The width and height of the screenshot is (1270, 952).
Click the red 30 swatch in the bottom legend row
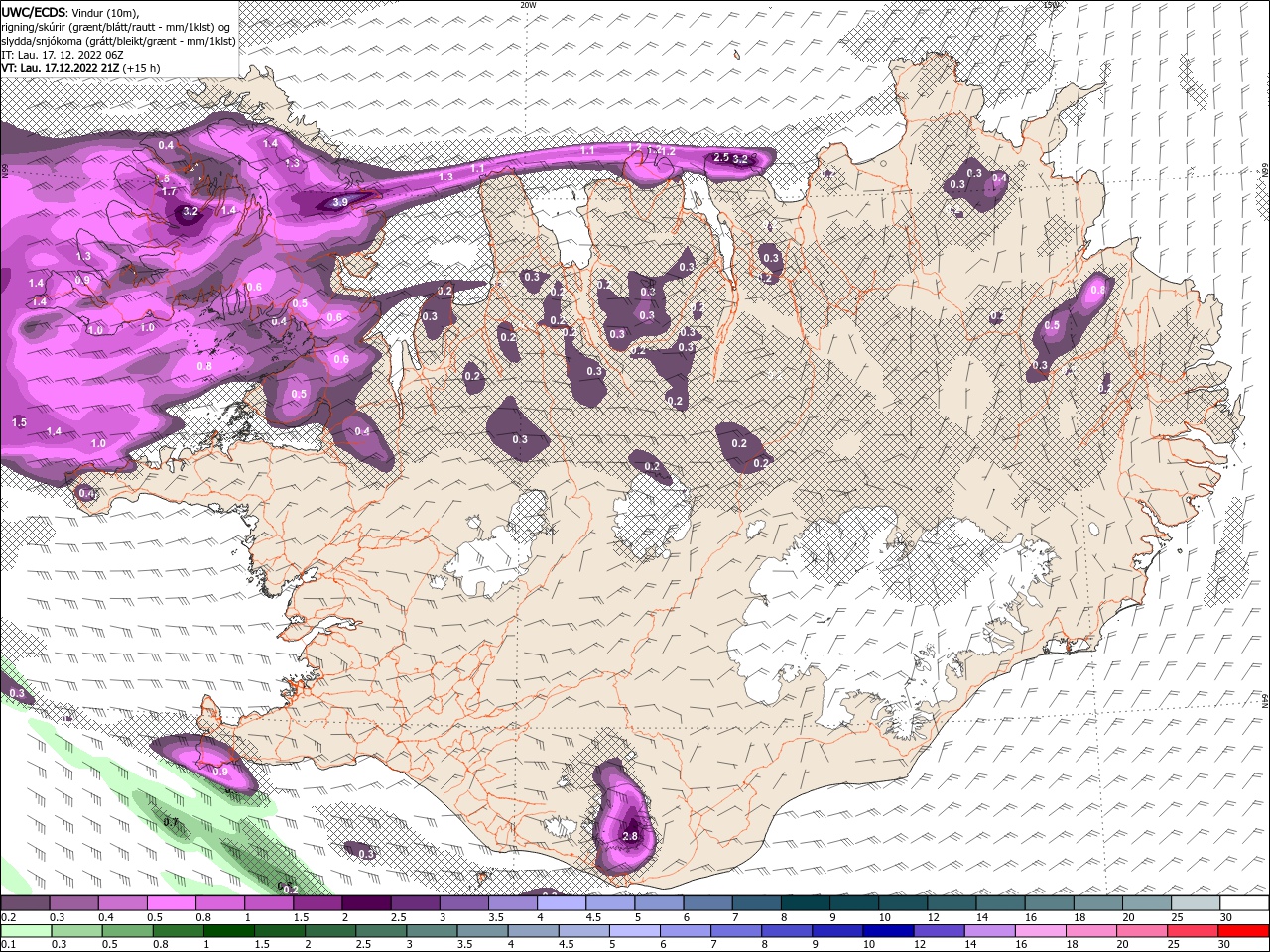pyautogui.click(x=1244, y=931)
